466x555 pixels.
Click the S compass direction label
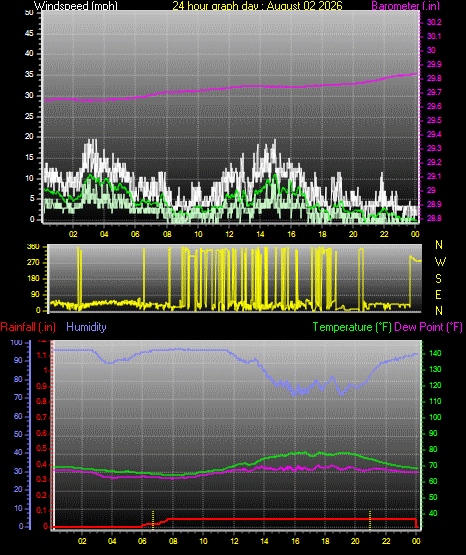438,279
